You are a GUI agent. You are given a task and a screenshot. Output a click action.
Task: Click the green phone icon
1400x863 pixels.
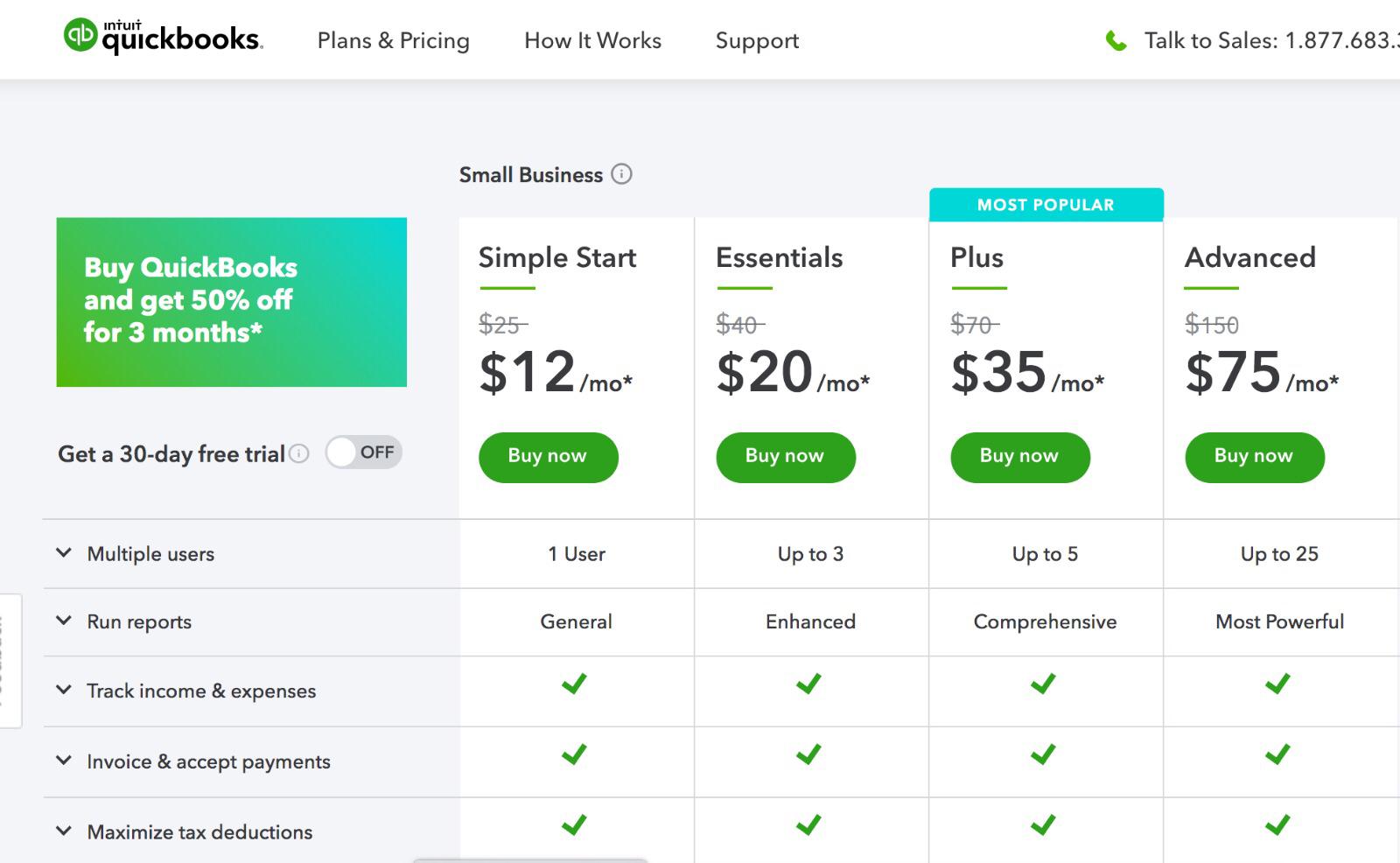tap(1116, 40)
